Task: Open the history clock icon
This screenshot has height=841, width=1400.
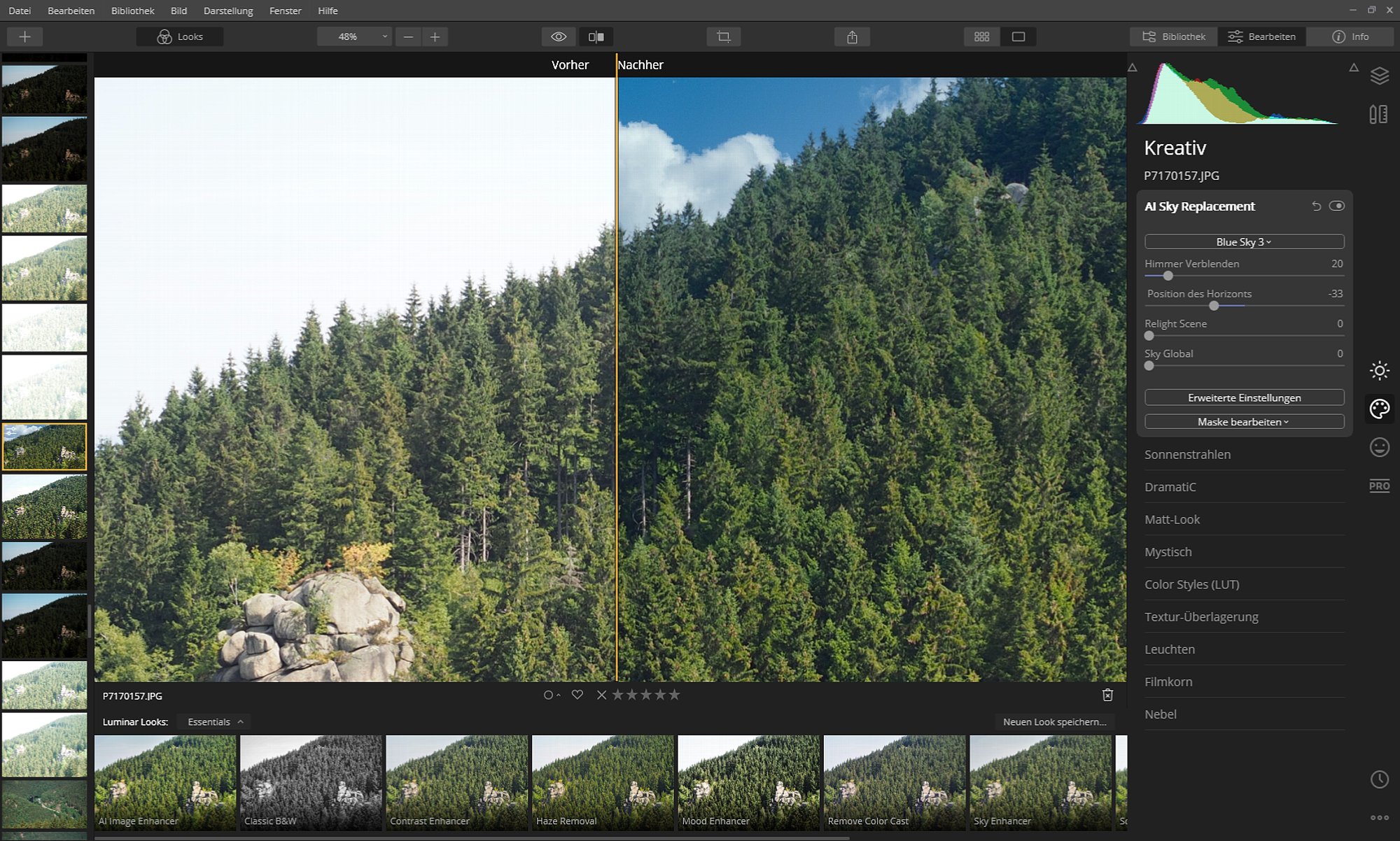Action: point(1379,779)
